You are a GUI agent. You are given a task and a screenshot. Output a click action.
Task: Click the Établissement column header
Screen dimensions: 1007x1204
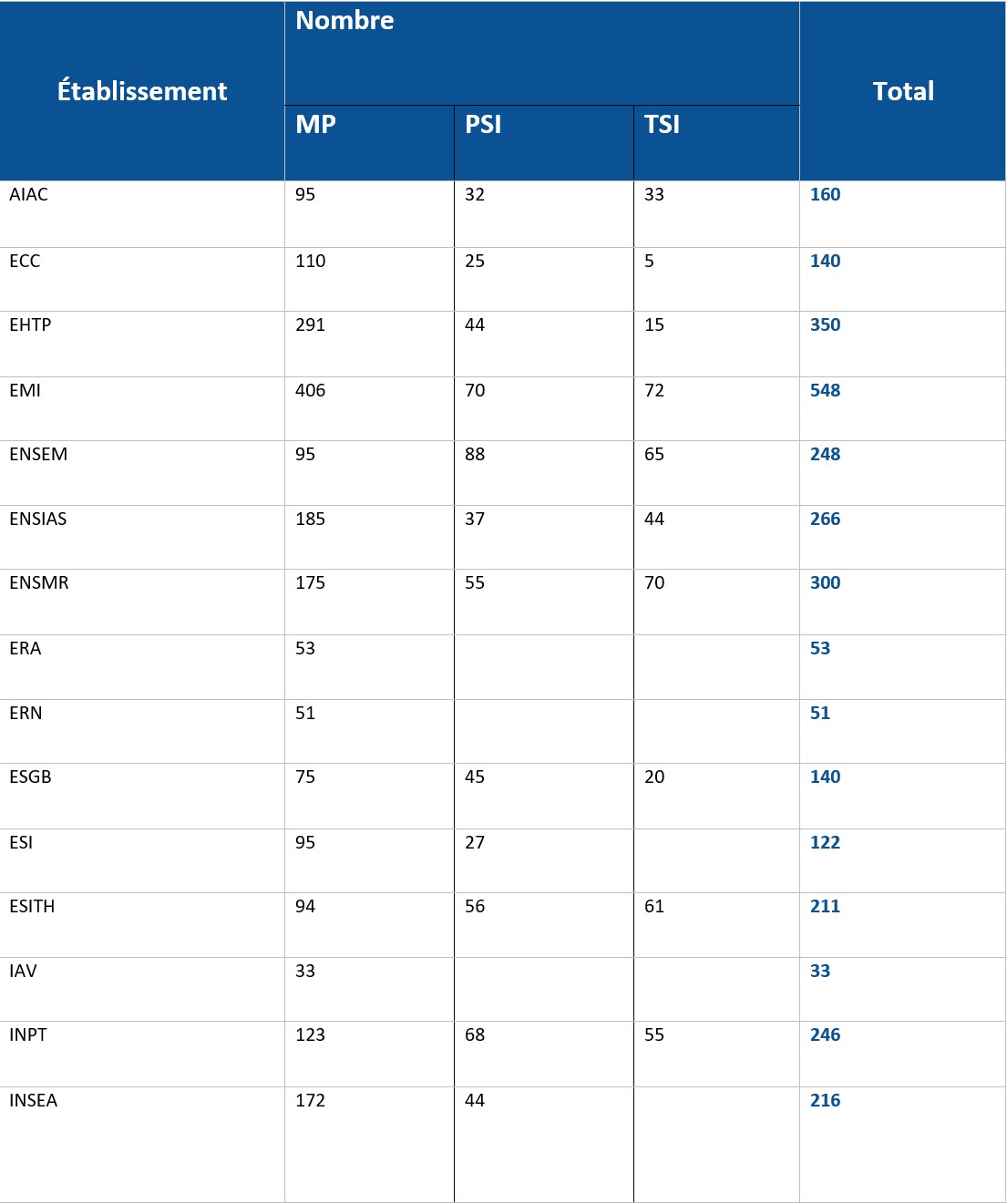[142, 91]
